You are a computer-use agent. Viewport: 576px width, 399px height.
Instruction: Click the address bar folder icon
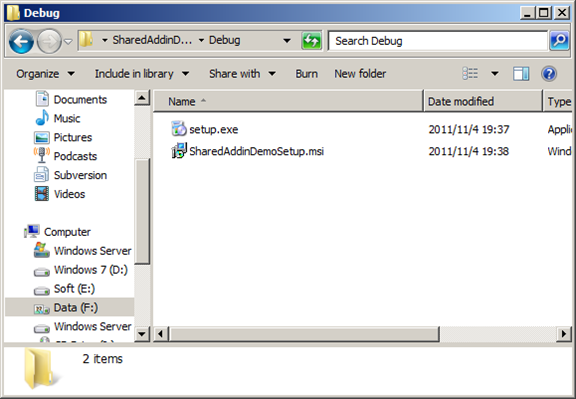(x=86, y=40)
